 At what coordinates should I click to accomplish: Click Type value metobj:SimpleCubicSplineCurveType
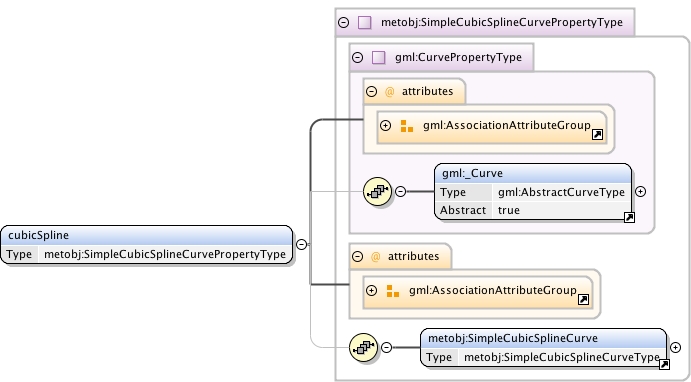[561, 357]
